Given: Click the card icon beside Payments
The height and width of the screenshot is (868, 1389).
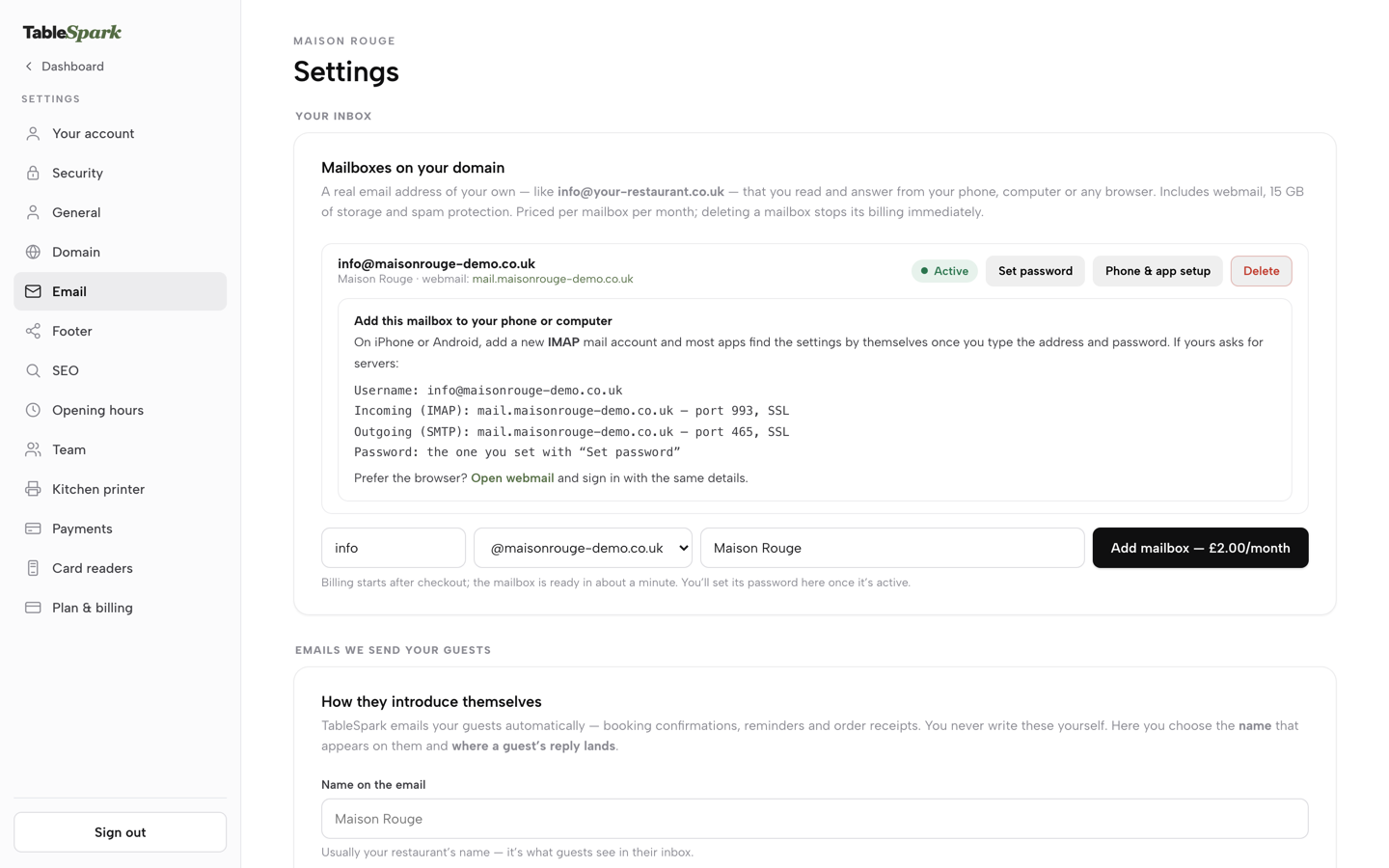Looking at the screenshot, I should pos(33,529).
